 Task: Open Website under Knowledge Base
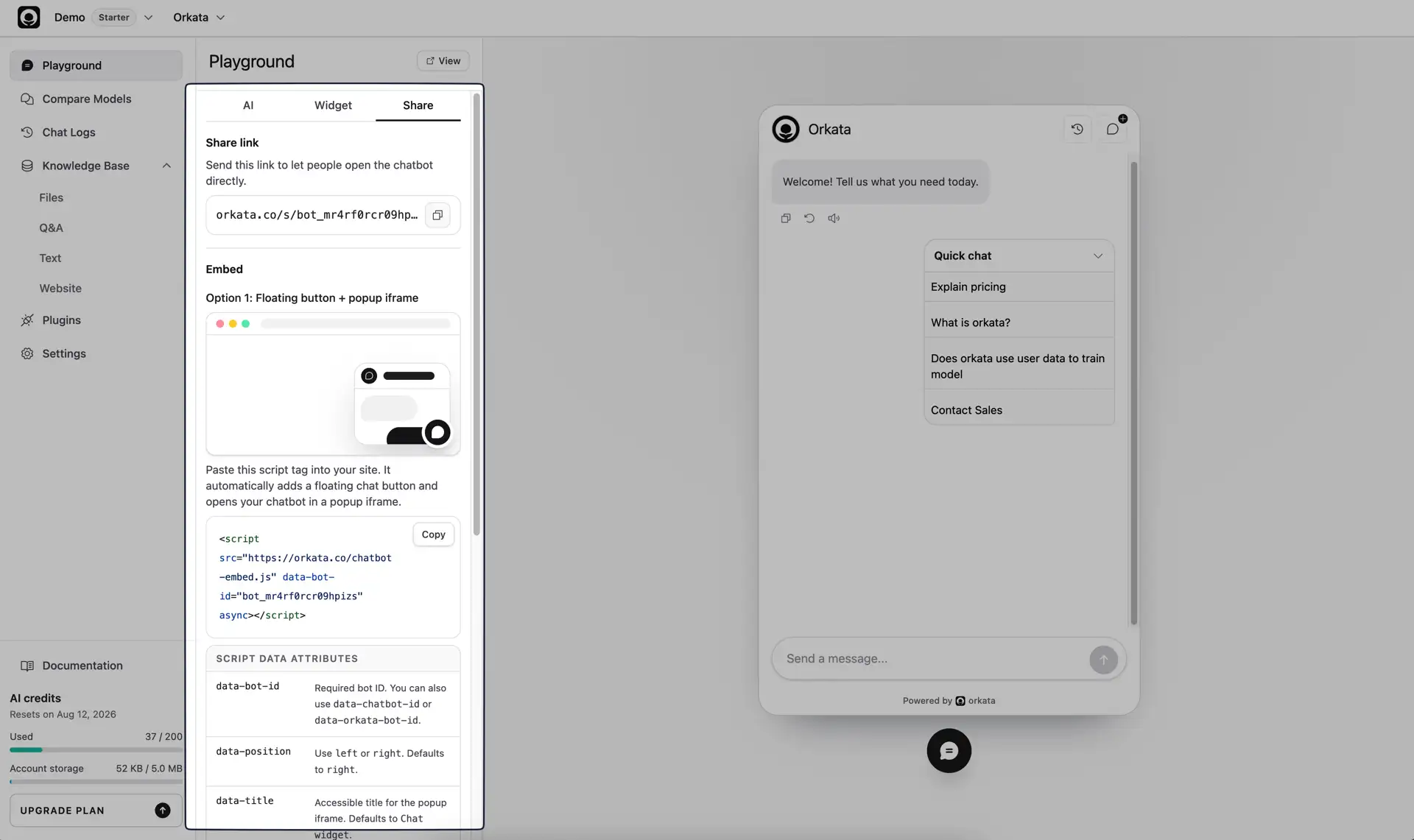60,289
